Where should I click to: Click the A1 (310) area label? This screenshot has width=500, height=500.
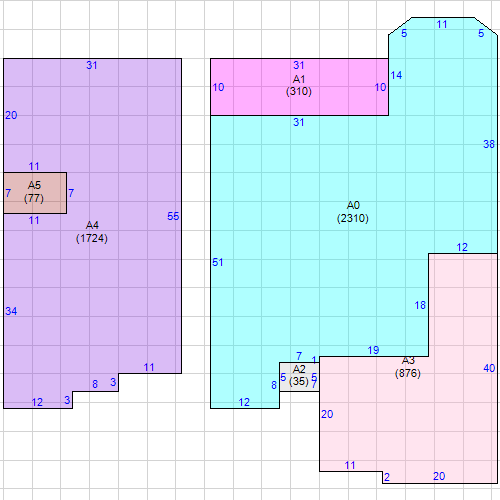pyautogui.click(x=299, y=85)
